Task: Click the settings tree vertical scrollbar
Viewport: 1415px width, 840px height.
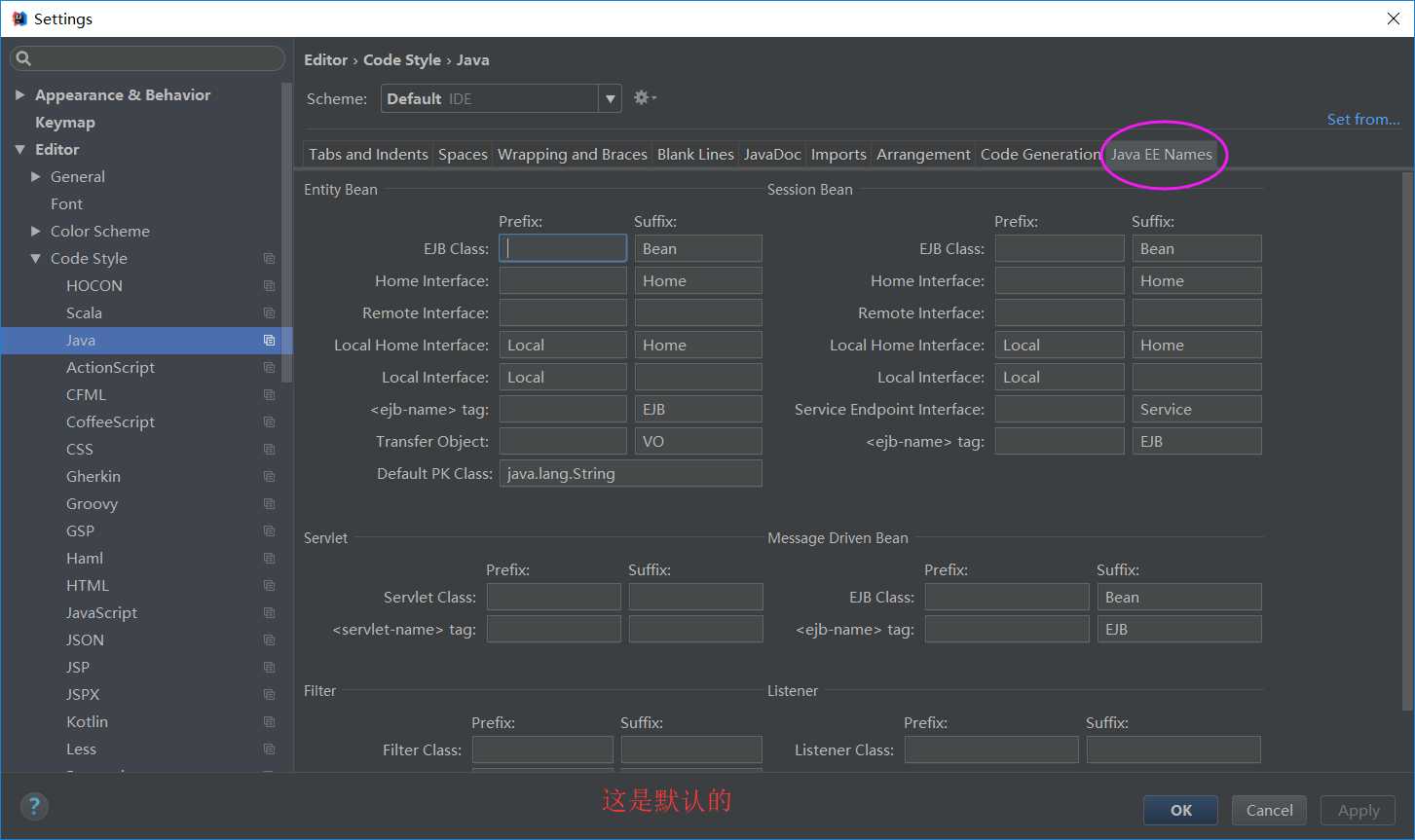Action: 286,232
